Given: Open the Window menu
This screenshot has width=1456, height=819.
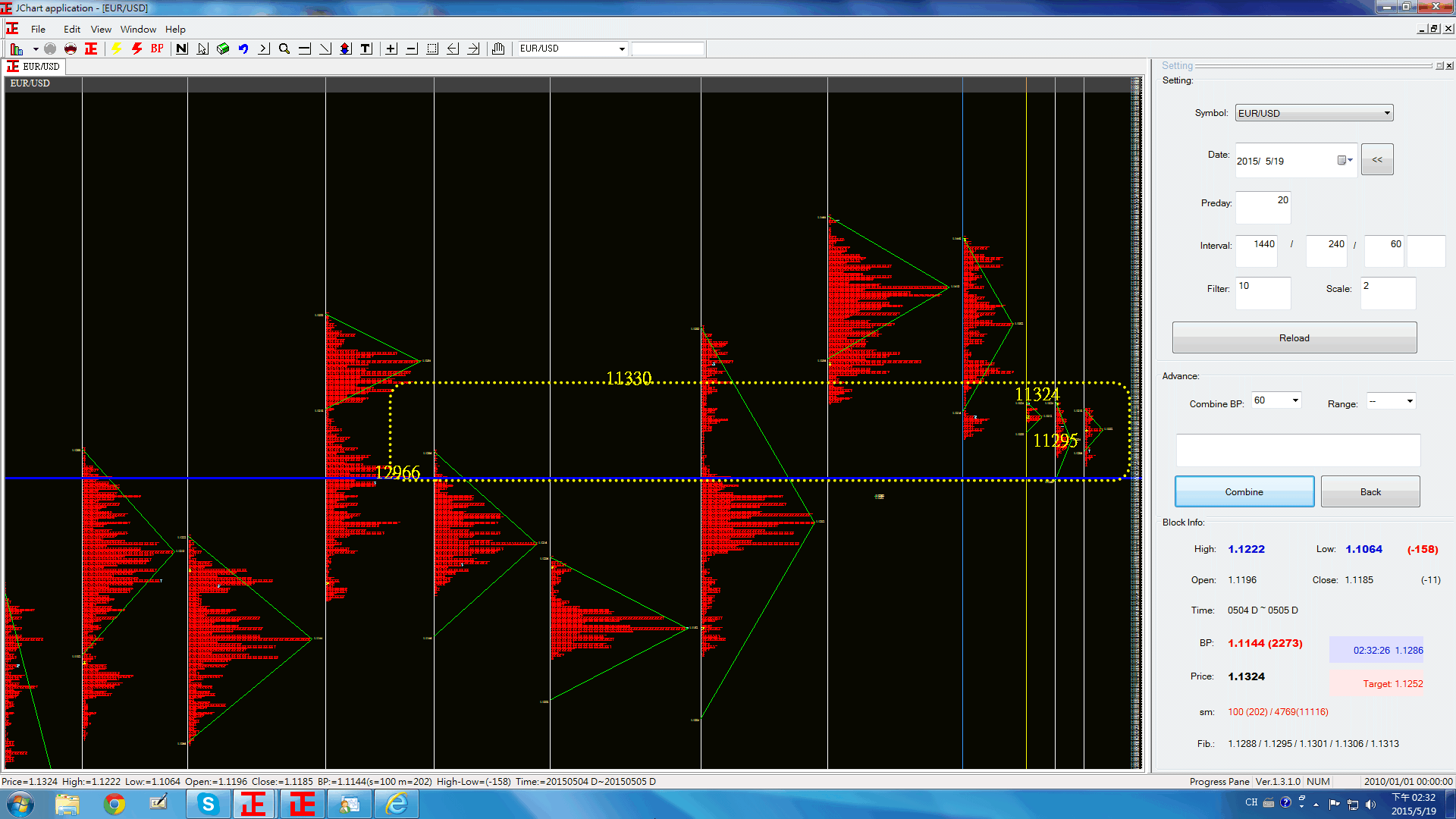Looking at the screenshot, I should [x=138, y=30].
